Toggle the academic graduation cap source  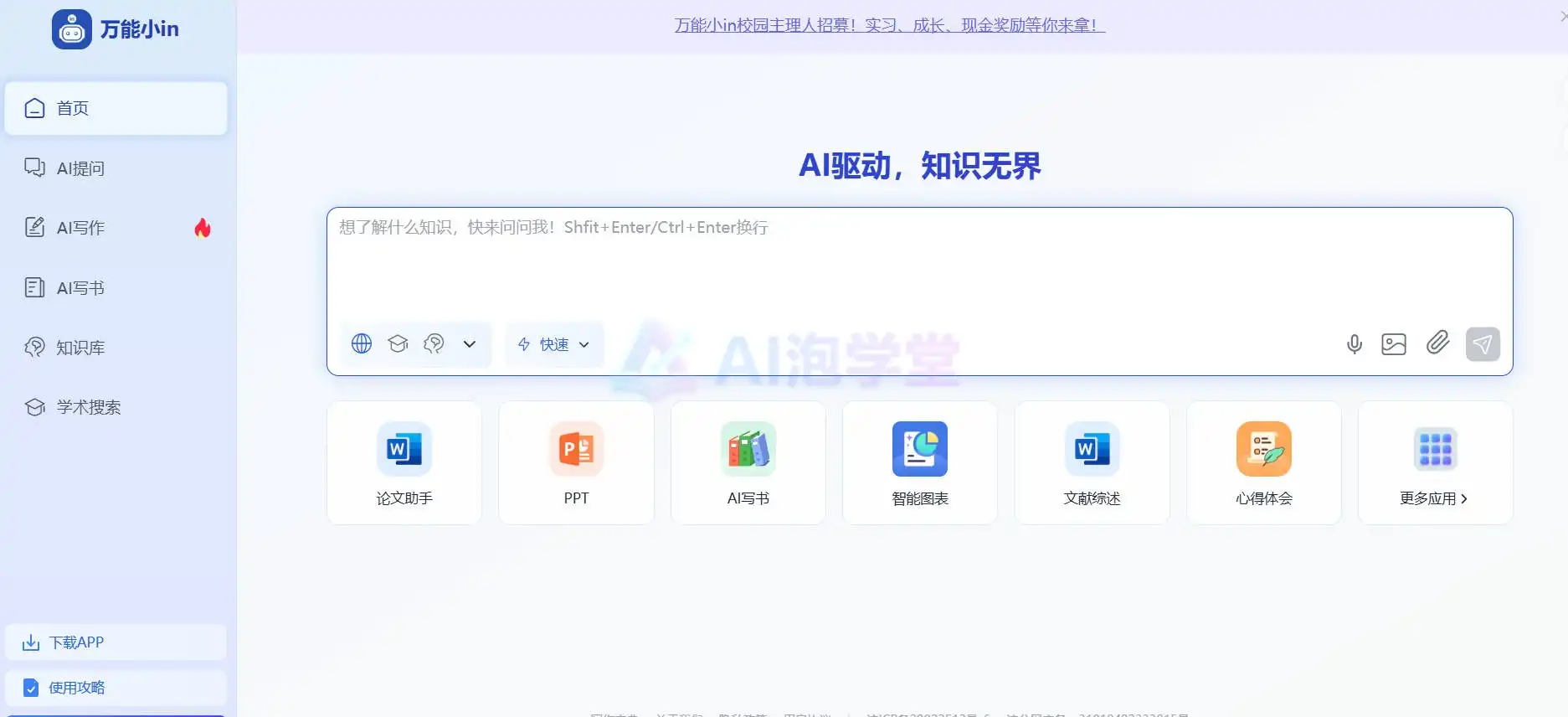coord(398,343)
